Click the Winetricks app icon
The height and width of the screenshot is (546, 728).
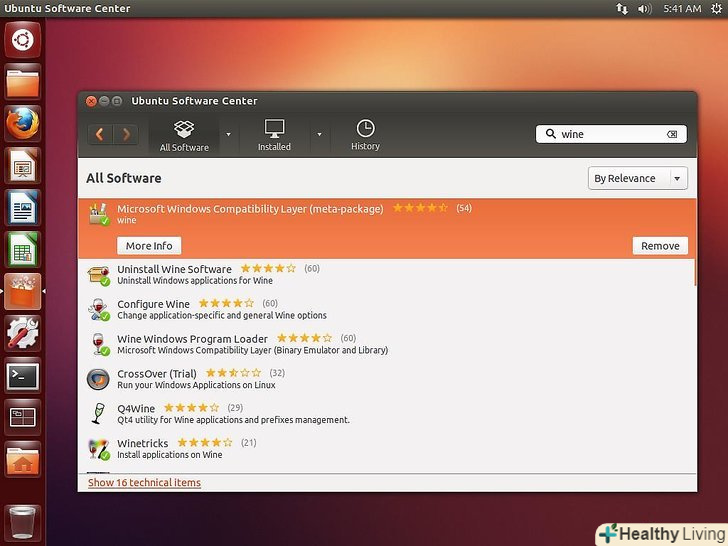[x=97, y=449]
